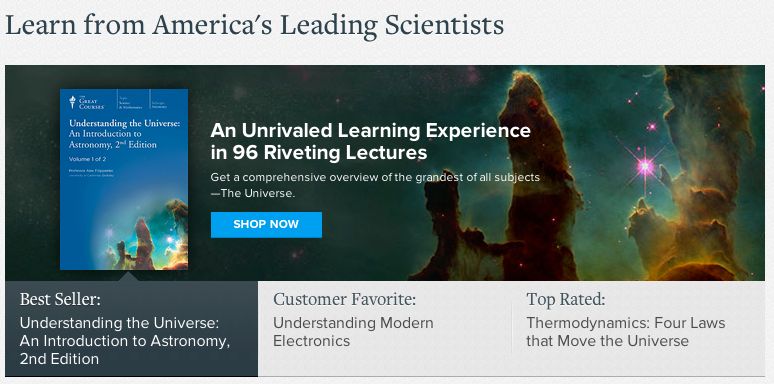
Task: Click the professor name on the cover
Action: (90, 169)
